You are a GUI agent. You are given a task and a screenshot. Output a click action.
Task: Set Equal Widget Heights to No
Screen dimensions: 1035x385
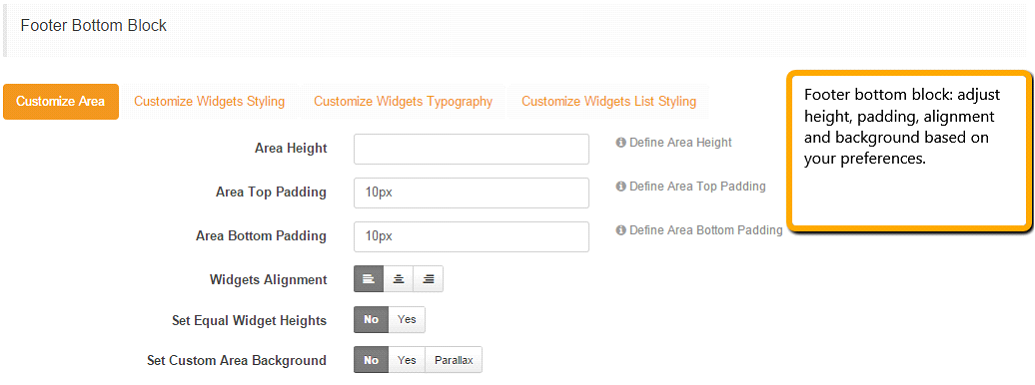(371, 320)
